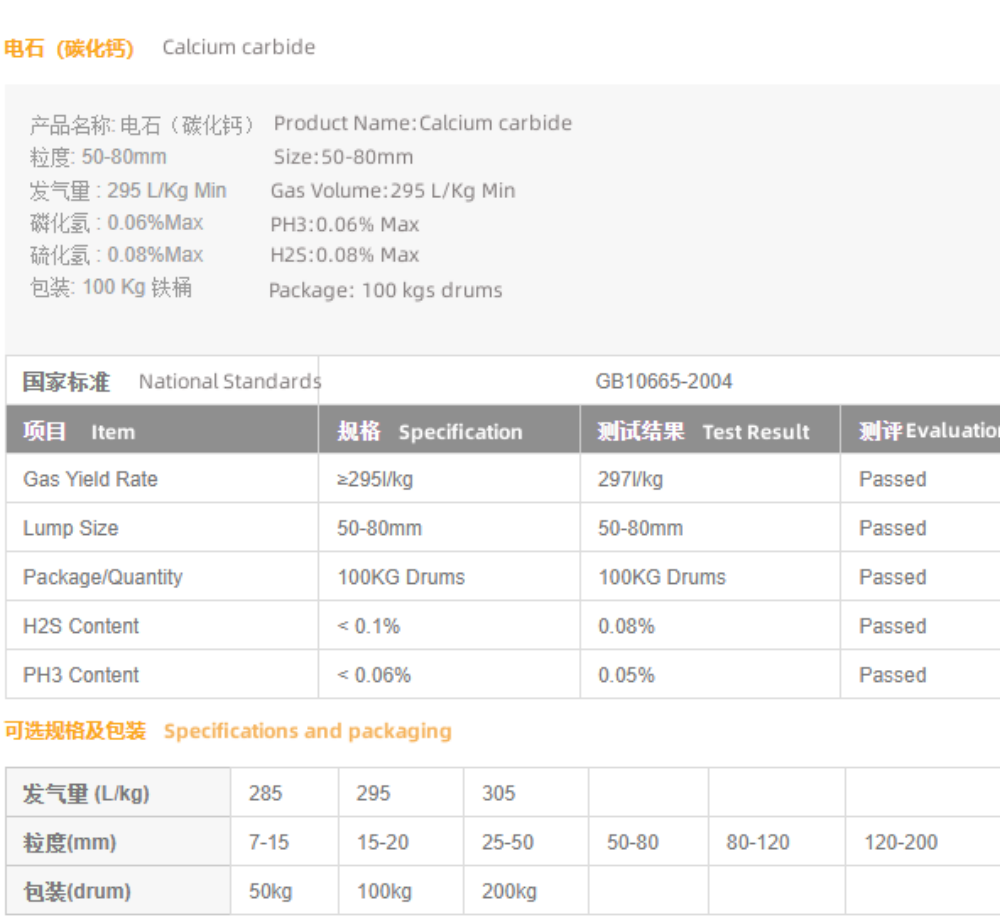1000x917 pixels.
Task: Click the 国家标准 label
Action: pos(66,383)
